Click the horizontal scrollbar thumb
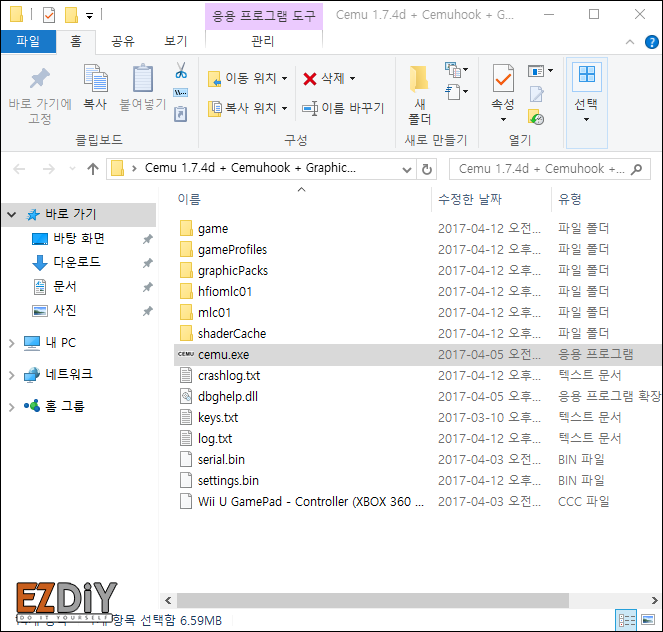Viewport: 663px width, 632px height. coord(373,600)
